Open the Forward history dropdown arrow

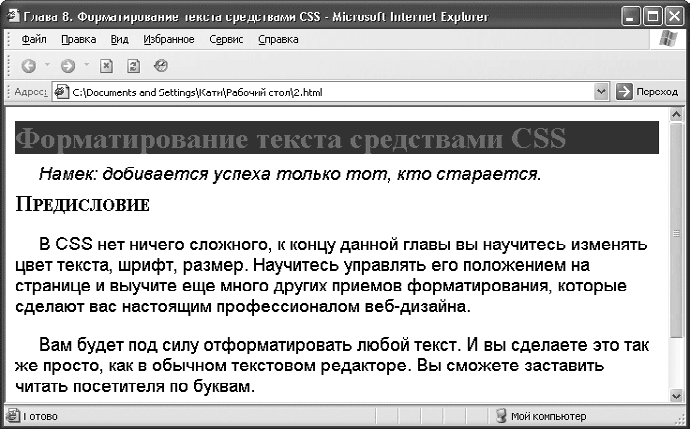(x=86, y=66)
